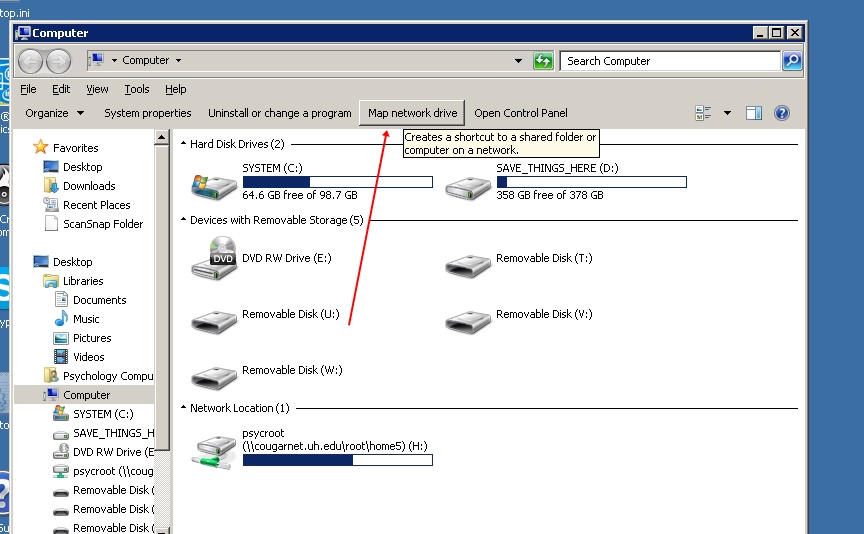This screenshot has height=534, width=864.
Task: Collapse the Hard Disk Drives group
Action: [x=183, y=144]
